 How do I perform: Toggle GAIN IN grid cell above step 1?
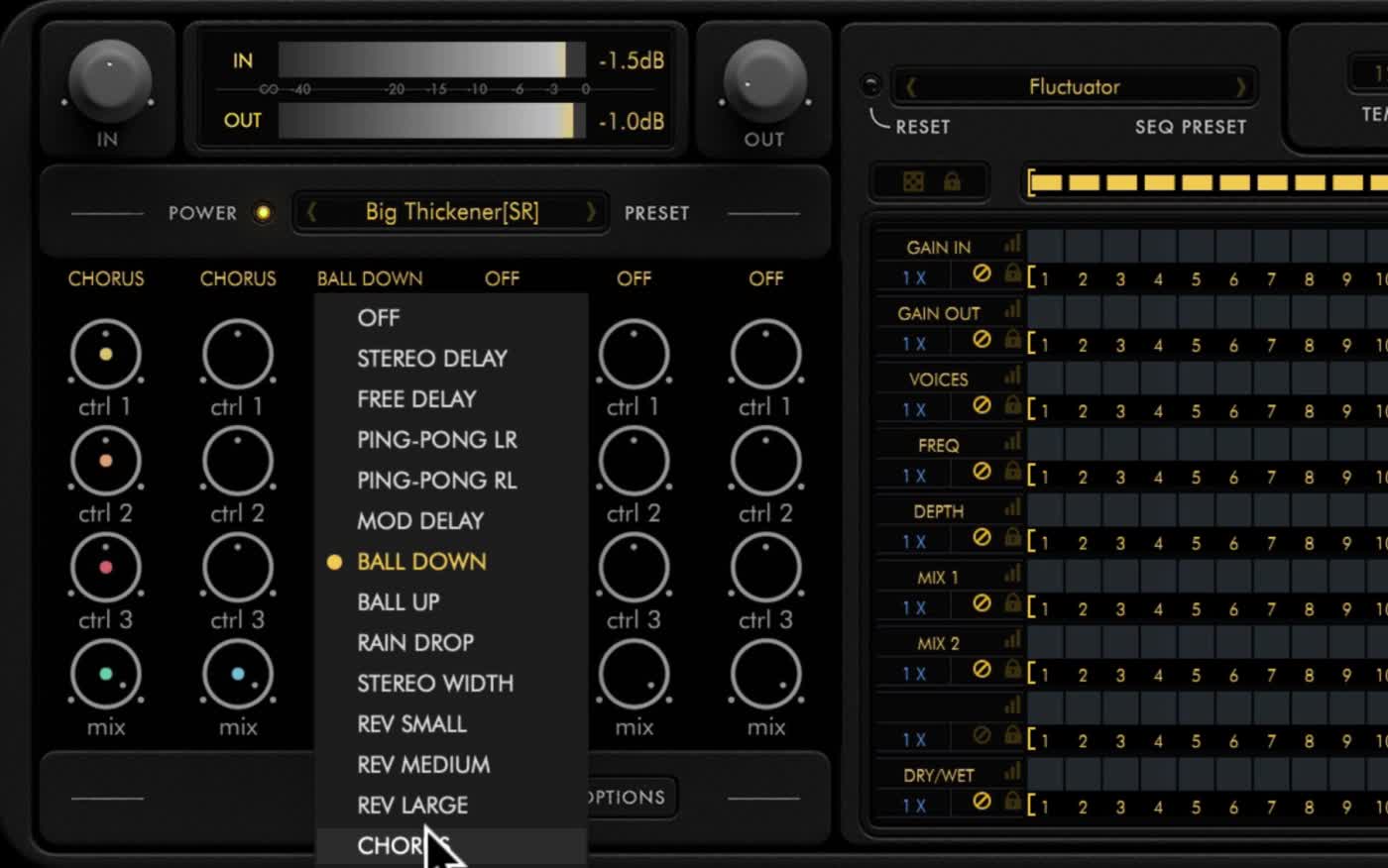pos(1045,245)
